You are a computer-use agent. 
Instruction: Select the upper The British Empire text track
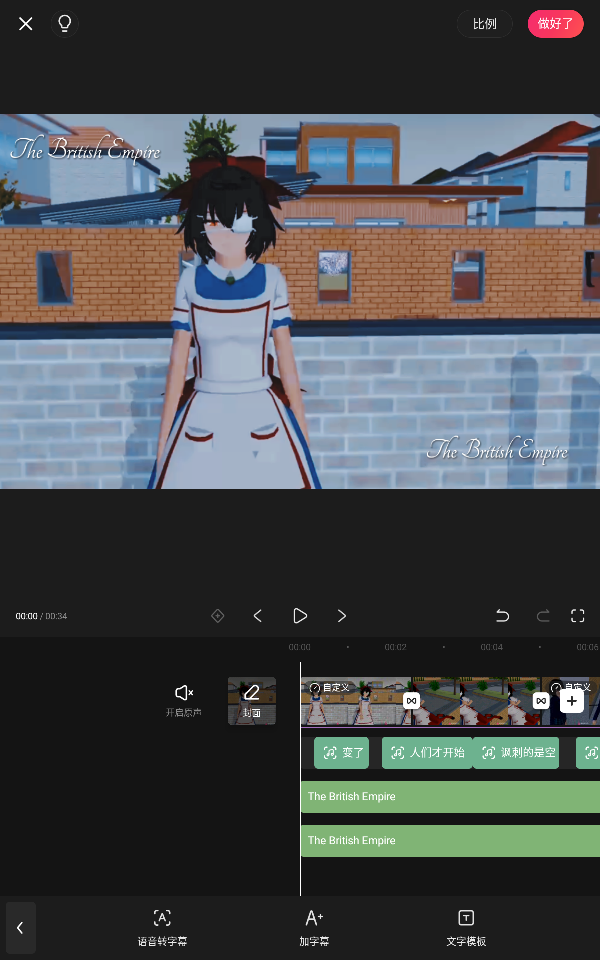click(x=450, y=797)
